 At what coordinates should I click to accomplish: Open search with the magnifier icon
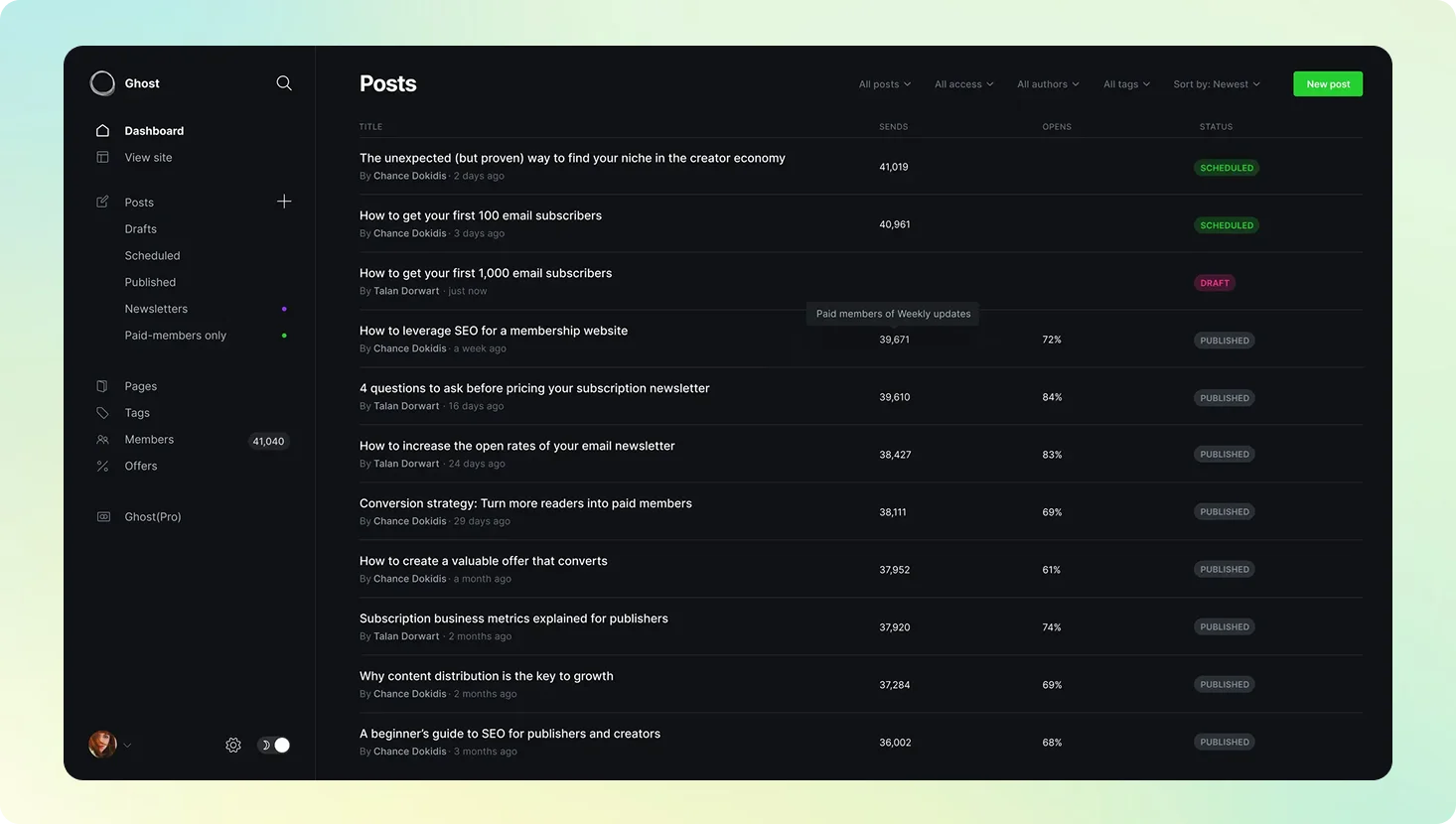pyautogui.click(x=284, y=83)
